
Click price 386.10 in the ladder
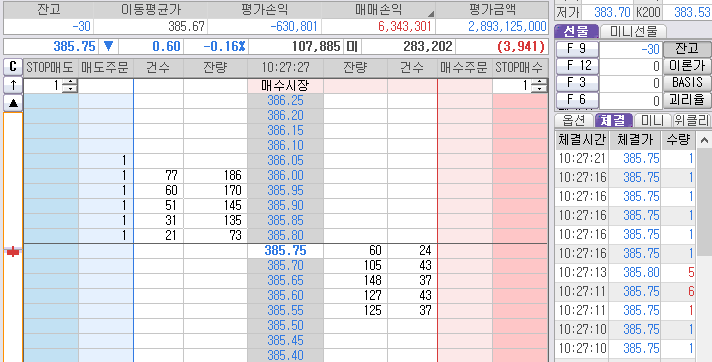pyautogui.click(x=285, y=146)
